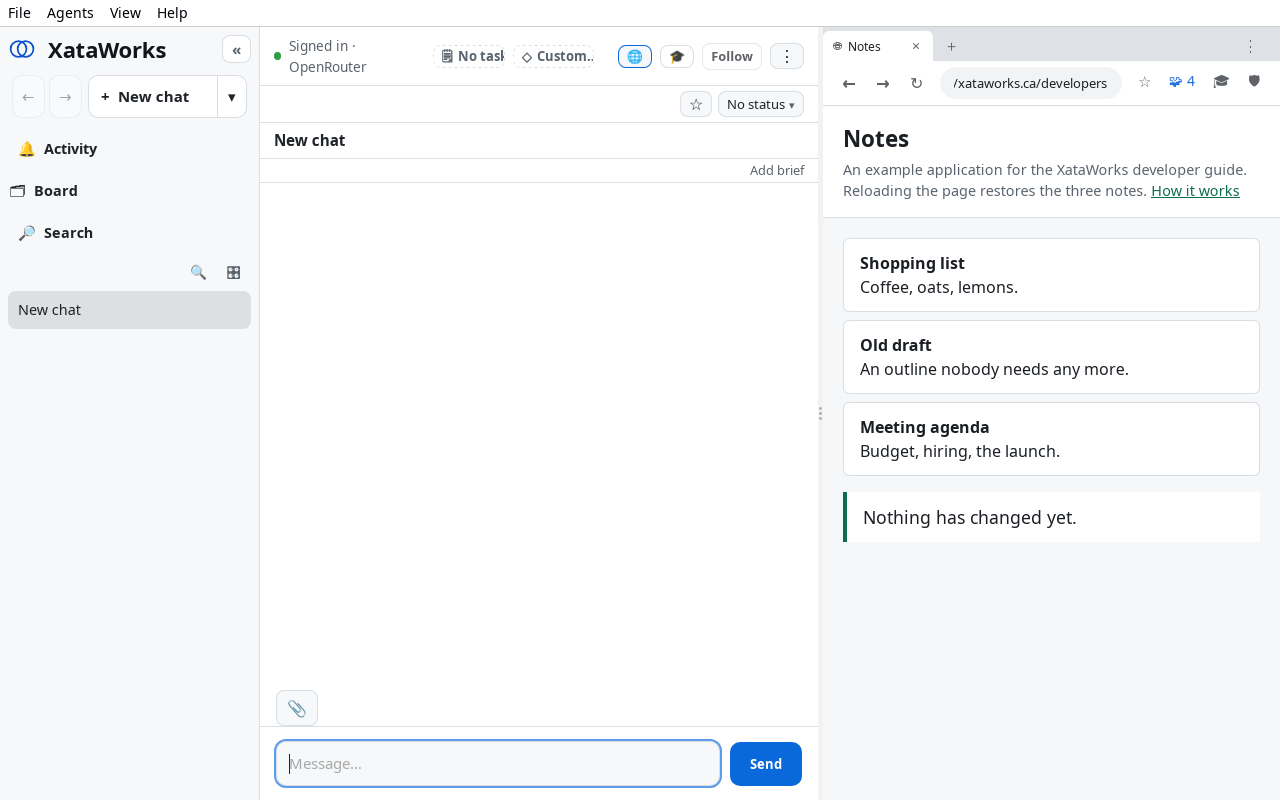Viewport: 1280px width, 800px height.
Task: Reload the Notes browser page
Action: click(x=916, y=83)
